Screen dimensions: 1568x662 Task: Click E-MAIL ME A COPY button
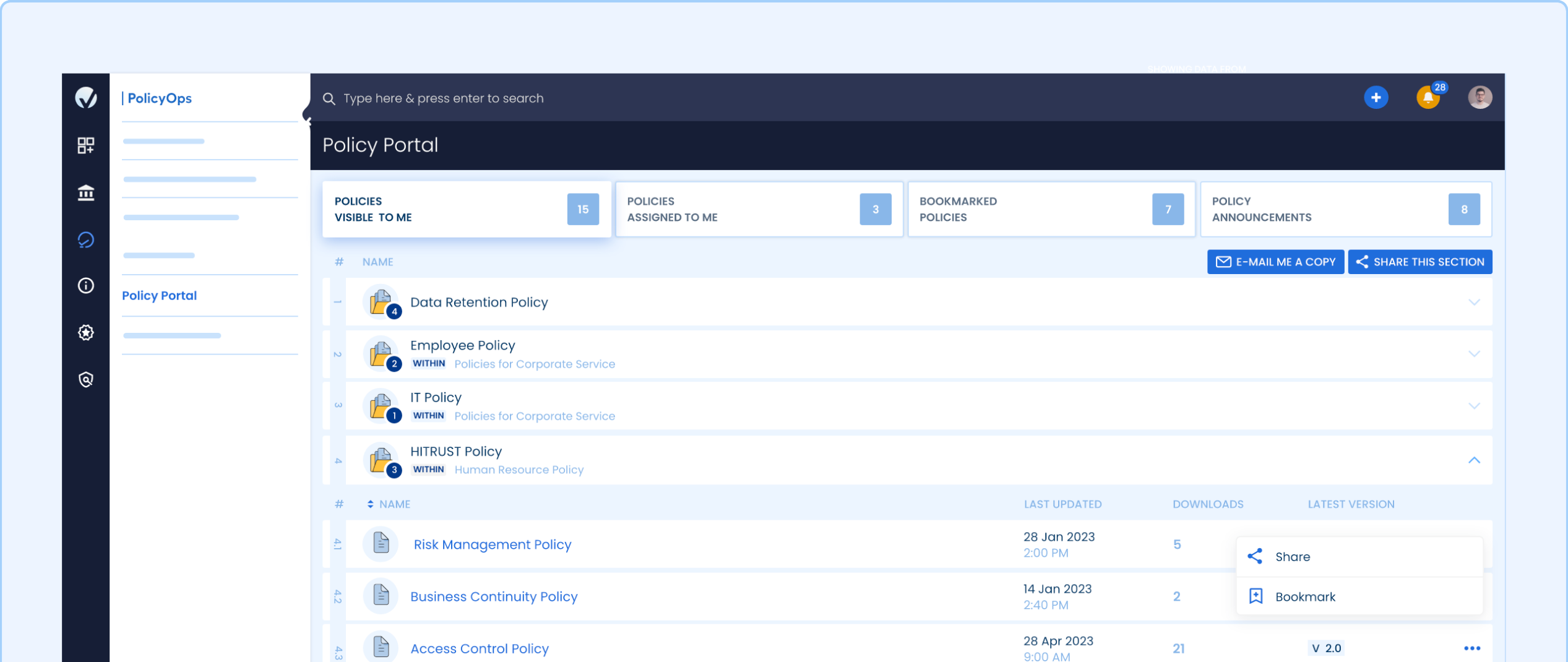tap(1275, 262)
